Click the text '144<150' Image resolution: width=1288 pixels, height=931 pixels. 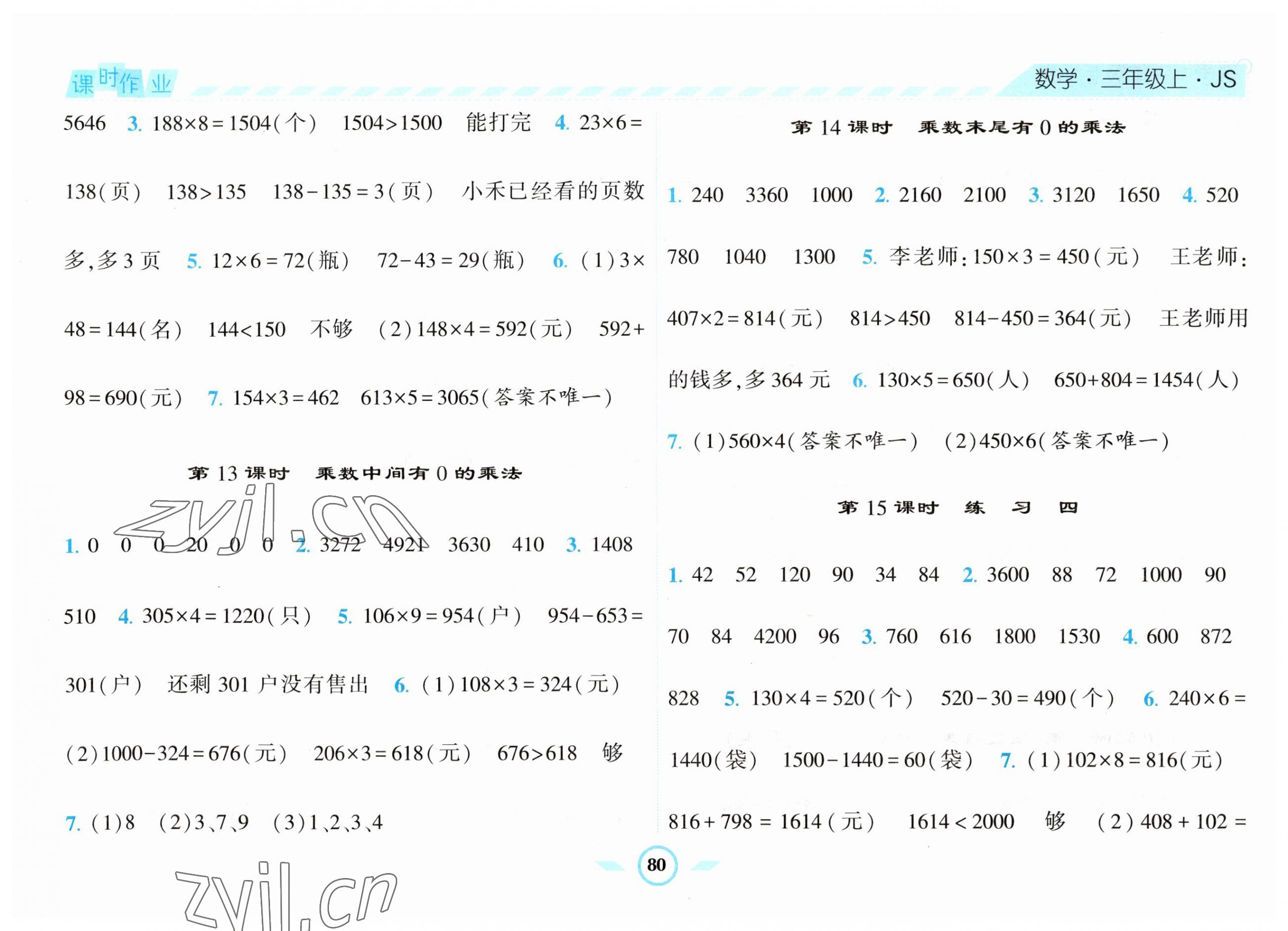[x=246, y=329]
